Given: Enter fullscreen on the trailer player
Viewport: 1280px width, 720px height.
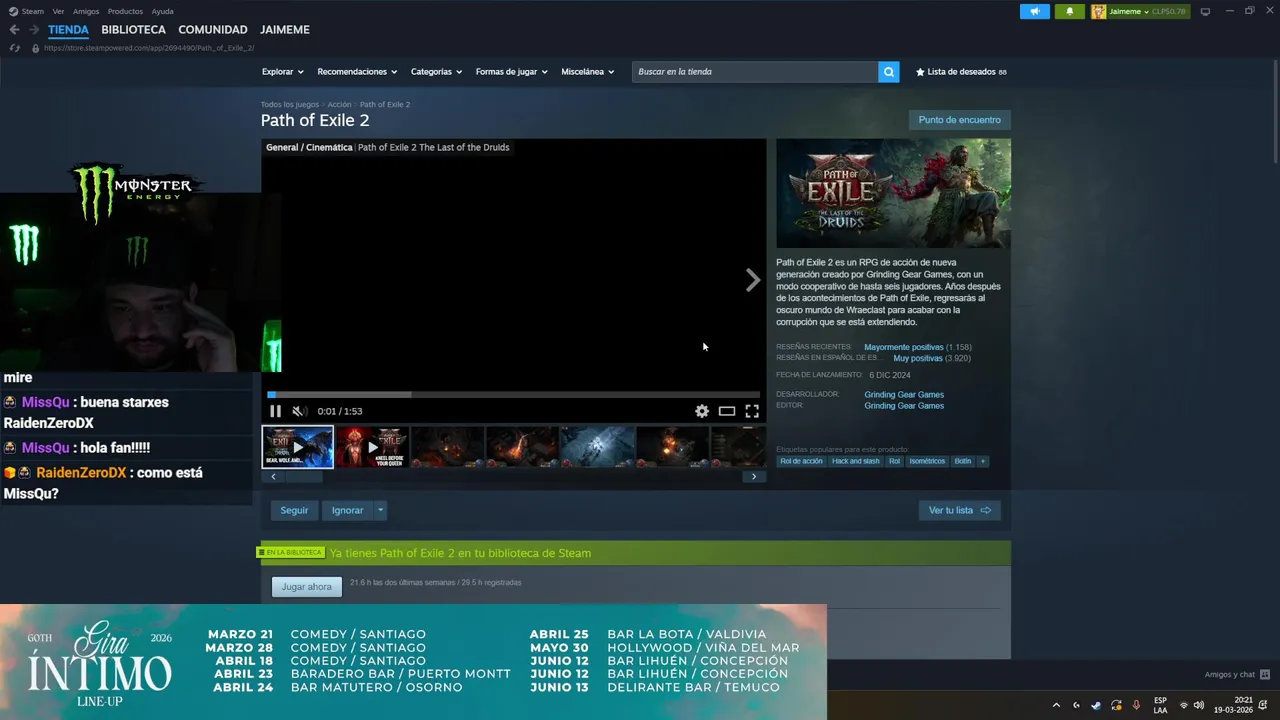Looking at the screenshot, I should click(752, 411).
